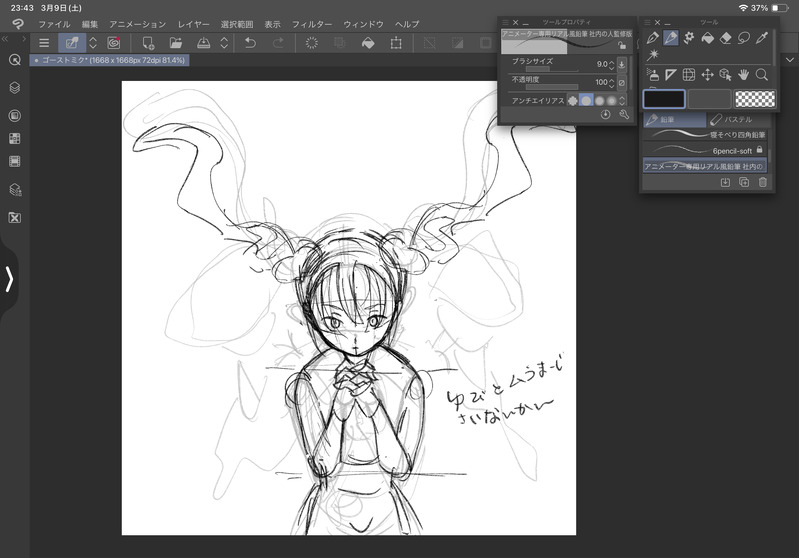Click the transparent checkered color swatch
The height and width of the screenshot is (558, 799).
click(755, 99)
